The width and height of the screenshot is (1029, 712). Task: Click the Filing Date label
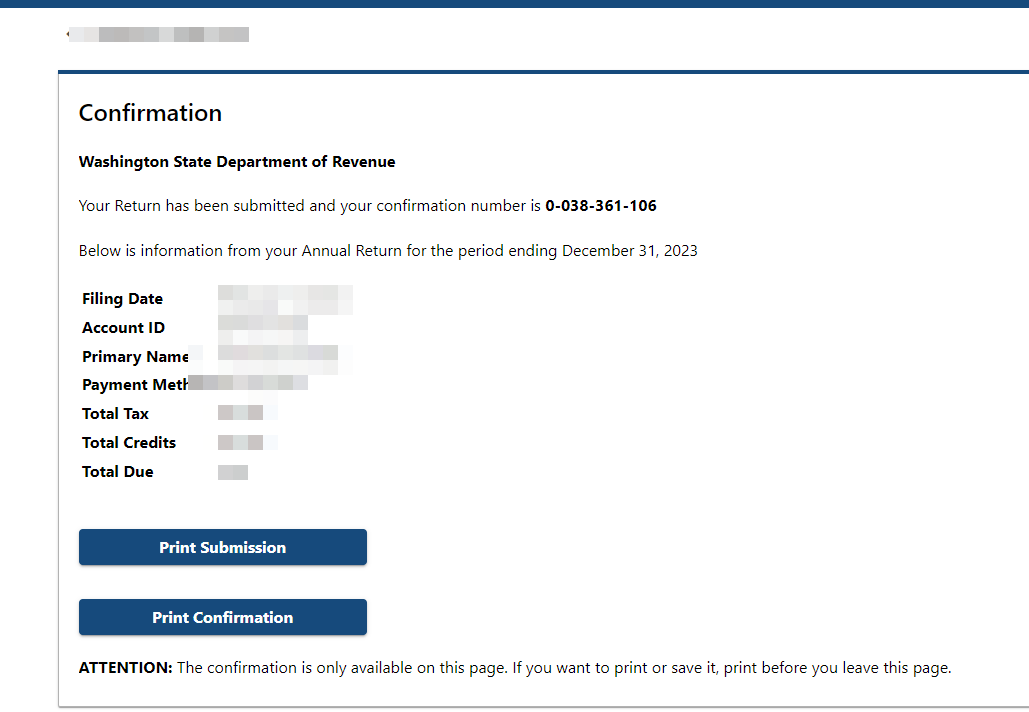(x=122, y=299)
